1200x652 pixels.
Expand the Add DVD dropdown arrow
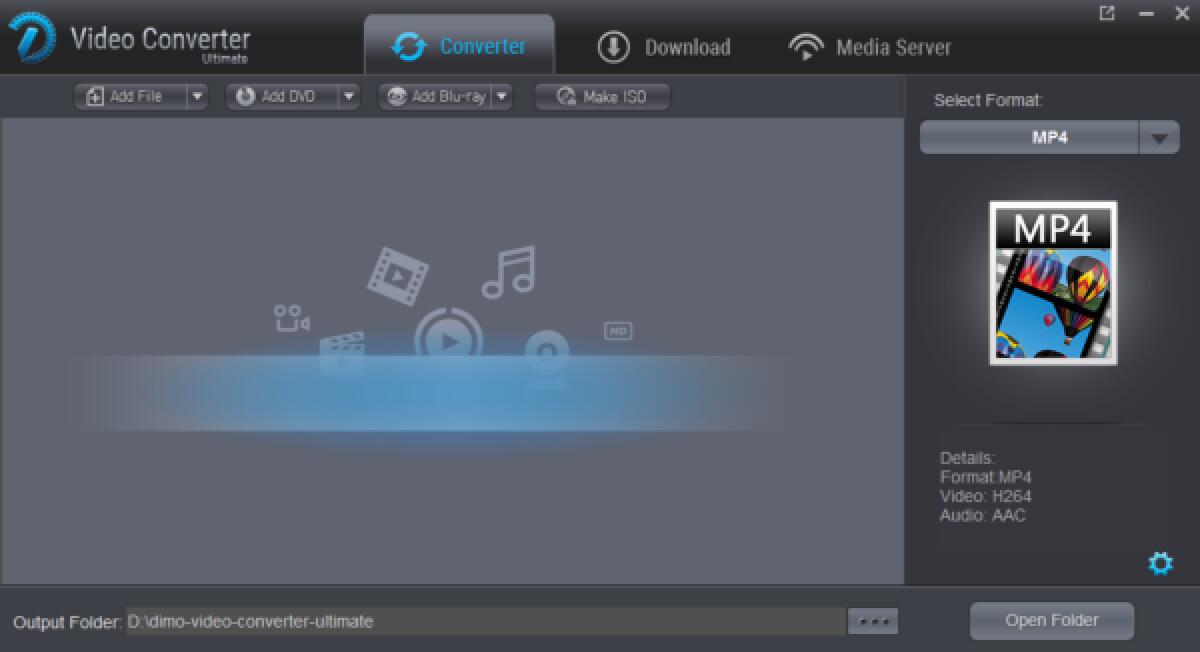click(x=349, y=96)
